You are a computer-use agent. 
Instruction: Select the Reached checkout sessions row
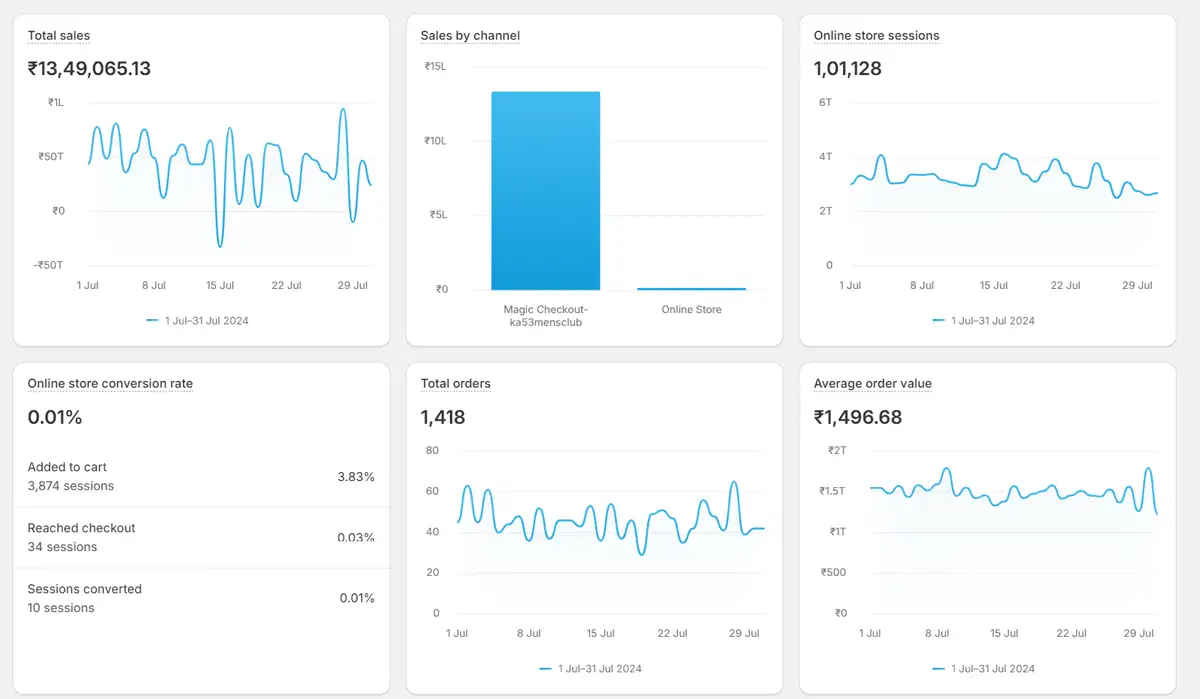[x=200, y=538]
